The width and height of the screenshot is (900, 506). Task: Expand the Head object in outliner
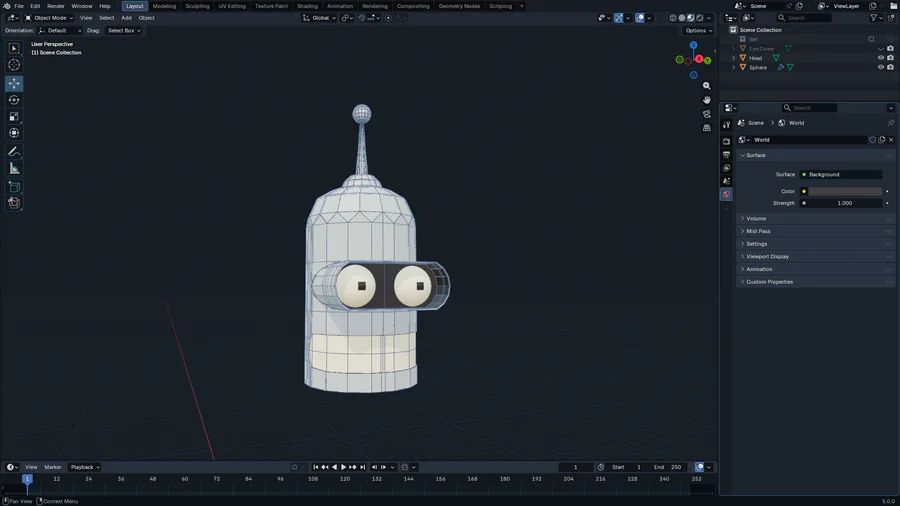(734, 58)
